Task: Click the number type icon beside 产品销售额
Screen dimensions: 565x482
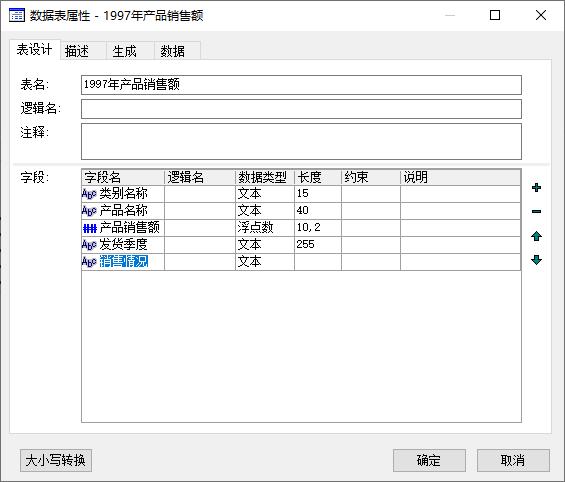Action: pos(90,228)
